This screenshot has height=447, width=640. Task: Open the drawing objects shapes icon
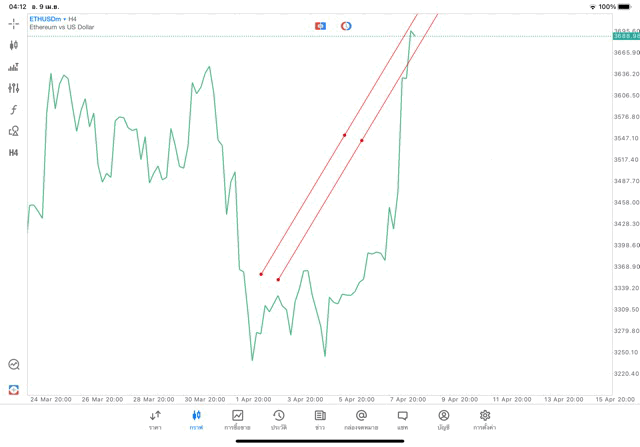pyautogui.click(x=14, y=131)
